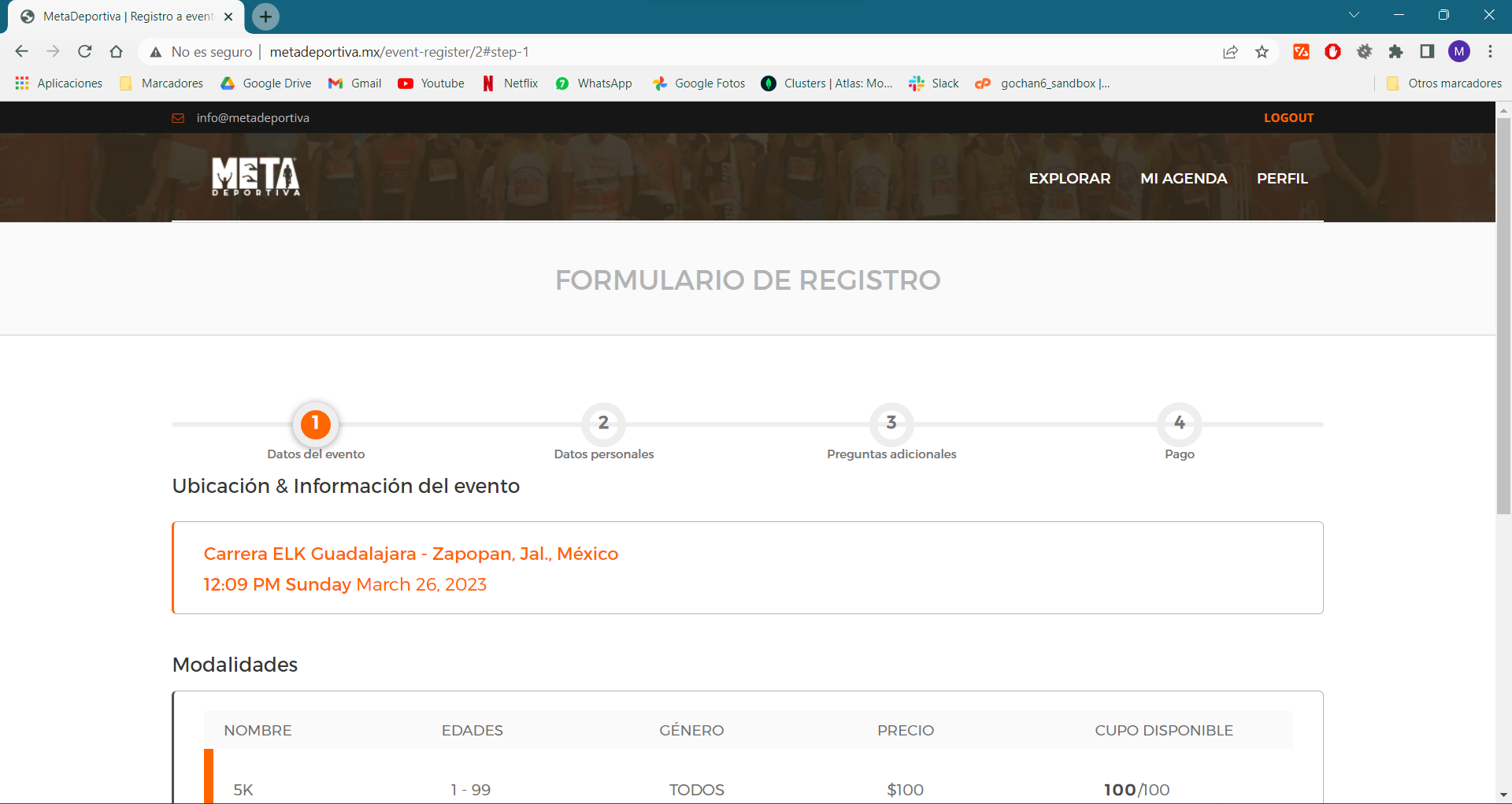Select step 1 Datos del evento

(316, 424)
